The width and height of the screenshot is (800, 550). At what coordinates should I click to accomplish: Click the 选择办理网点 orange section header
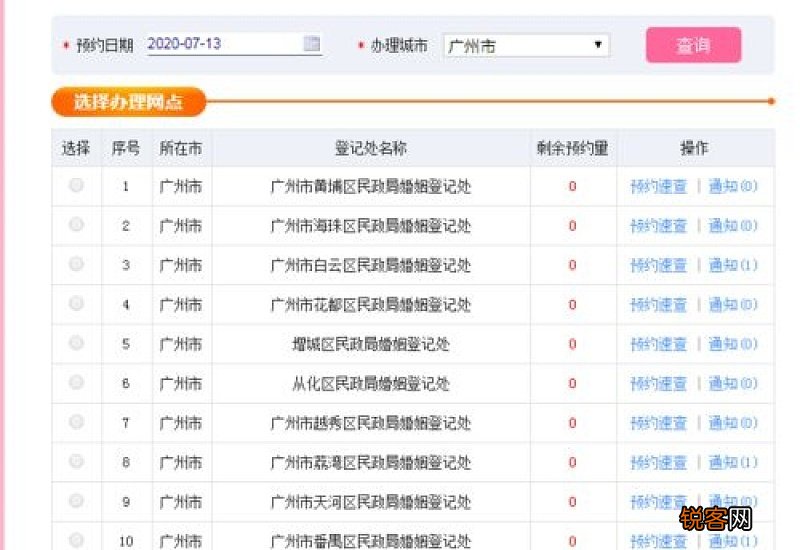(x=129, y=102)
